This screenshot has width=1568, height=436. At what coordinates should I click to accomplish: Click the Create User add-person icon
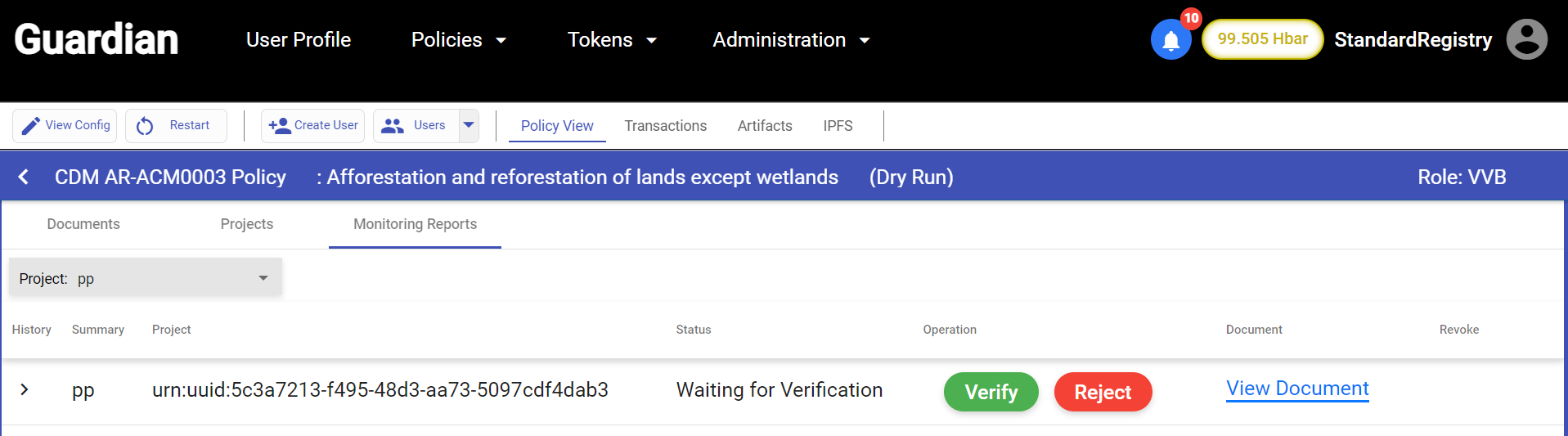pyautogui.click(x=279, y=126)
